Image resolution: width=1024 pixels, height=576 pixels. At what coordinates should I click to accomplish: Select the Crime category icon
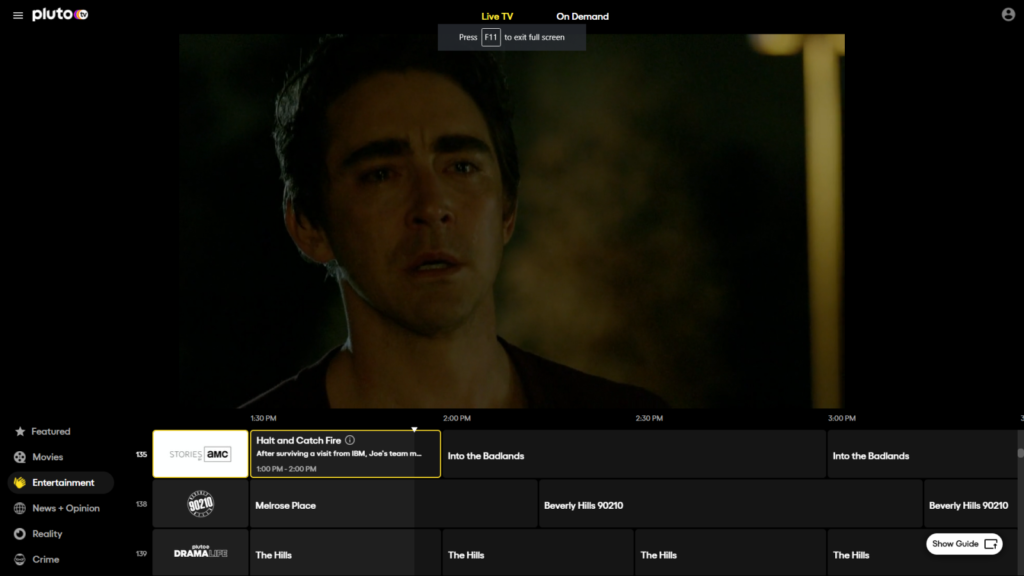tap(20, 559)
